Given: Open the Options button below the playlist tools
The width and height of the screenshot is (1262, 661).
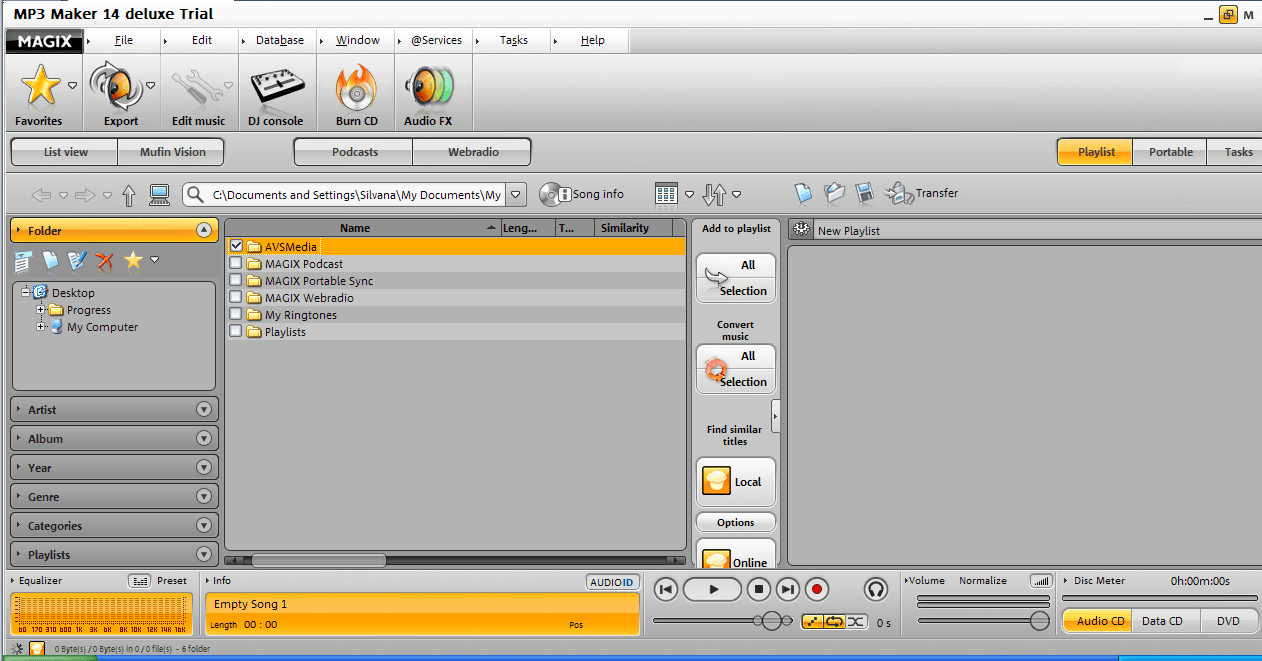Looking at the screenshot, I should pos(735,522).
